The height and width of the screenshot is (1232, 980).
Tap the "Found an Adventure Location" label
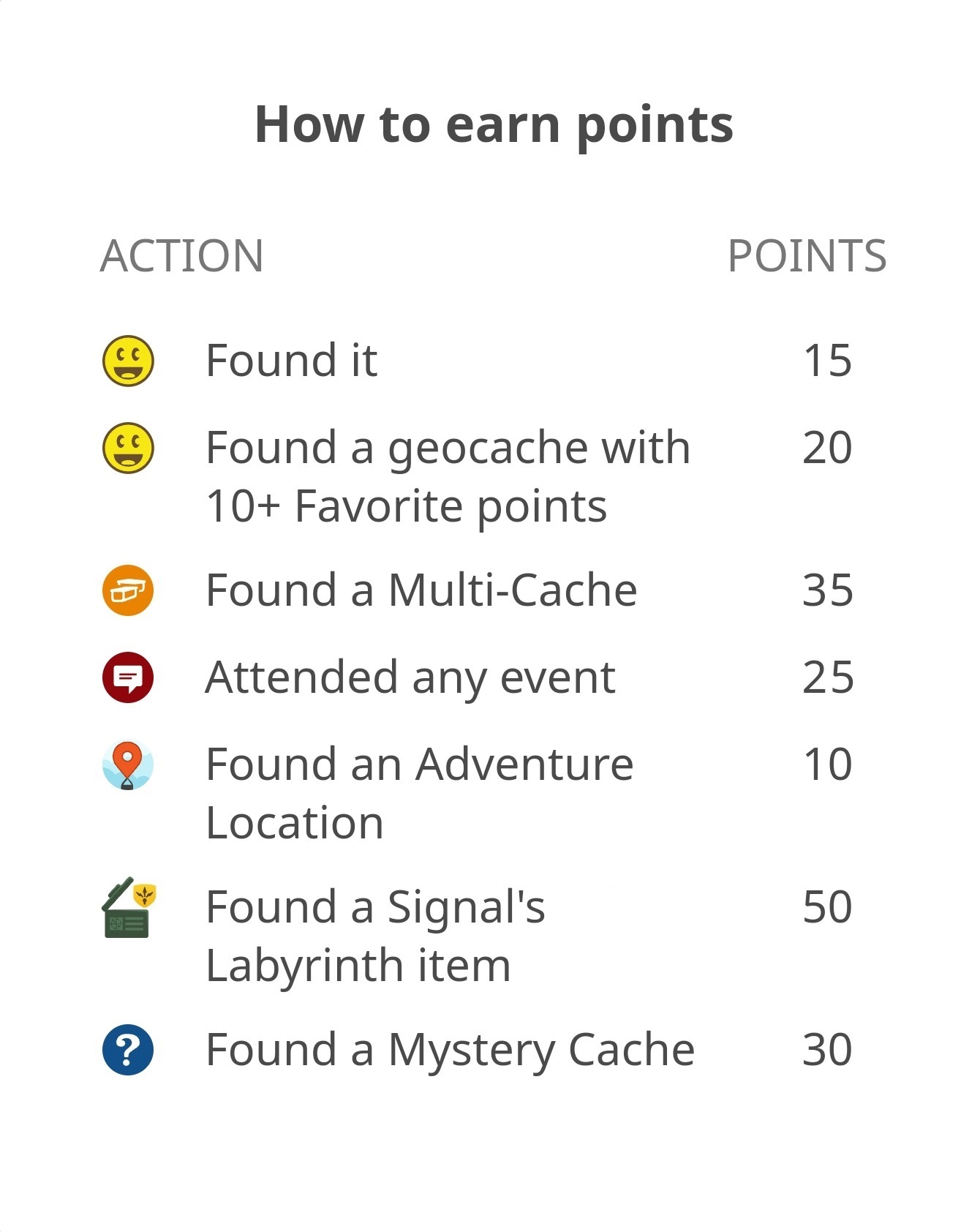419,793
